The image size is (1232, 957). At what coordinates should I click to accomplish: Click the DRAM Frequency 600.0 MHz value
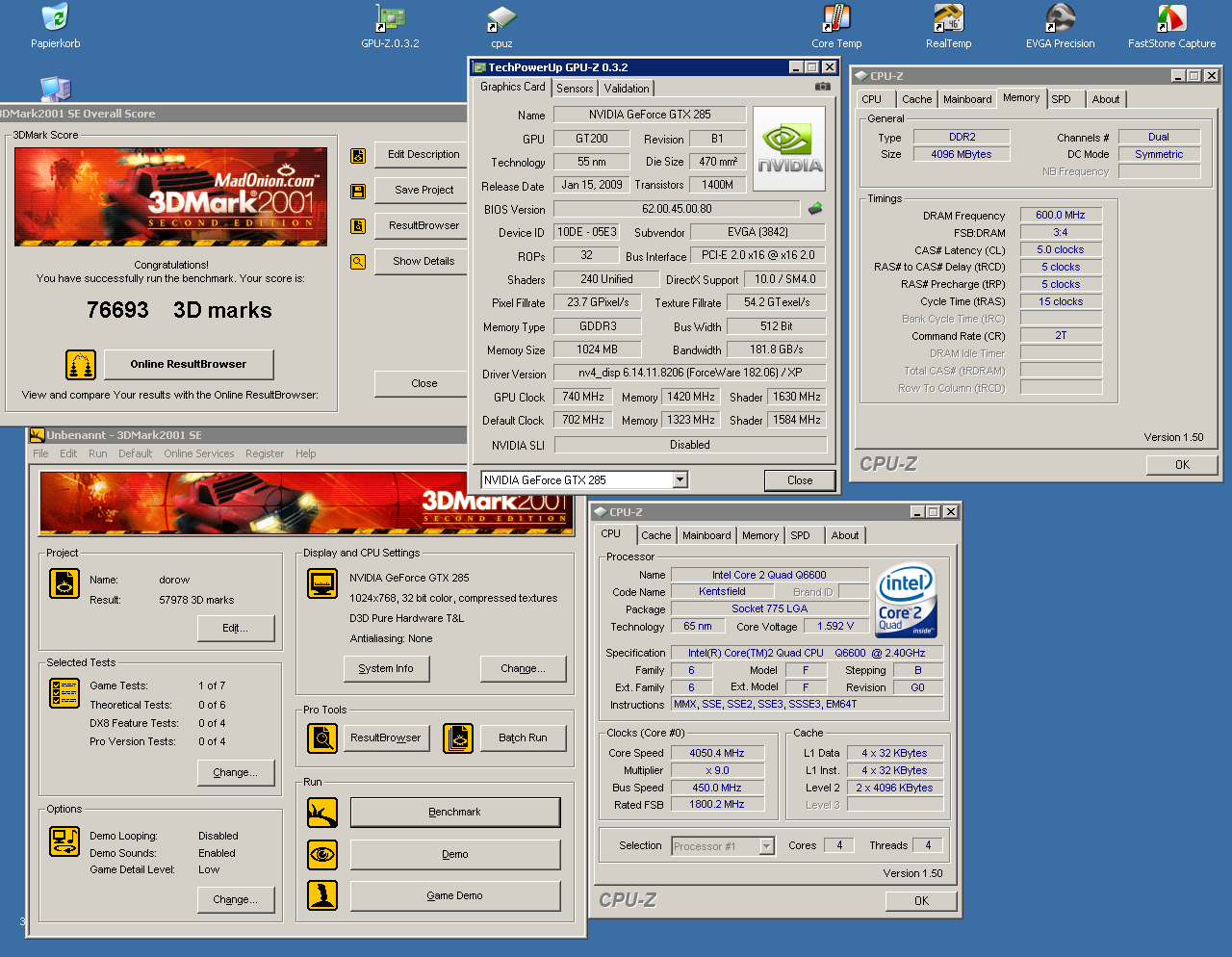pyautogui.click(x=1061, y=216)
